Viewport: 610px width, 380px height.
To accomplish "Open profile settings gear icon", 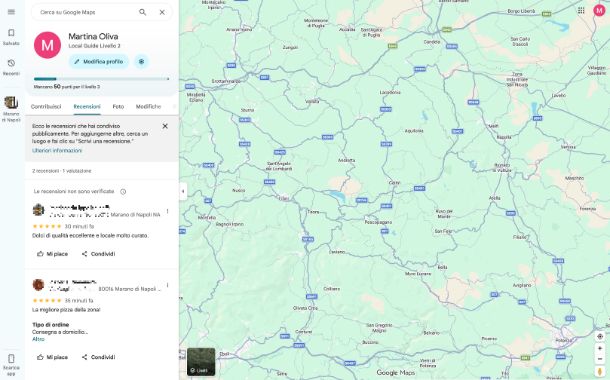I will tap(142, 61).
